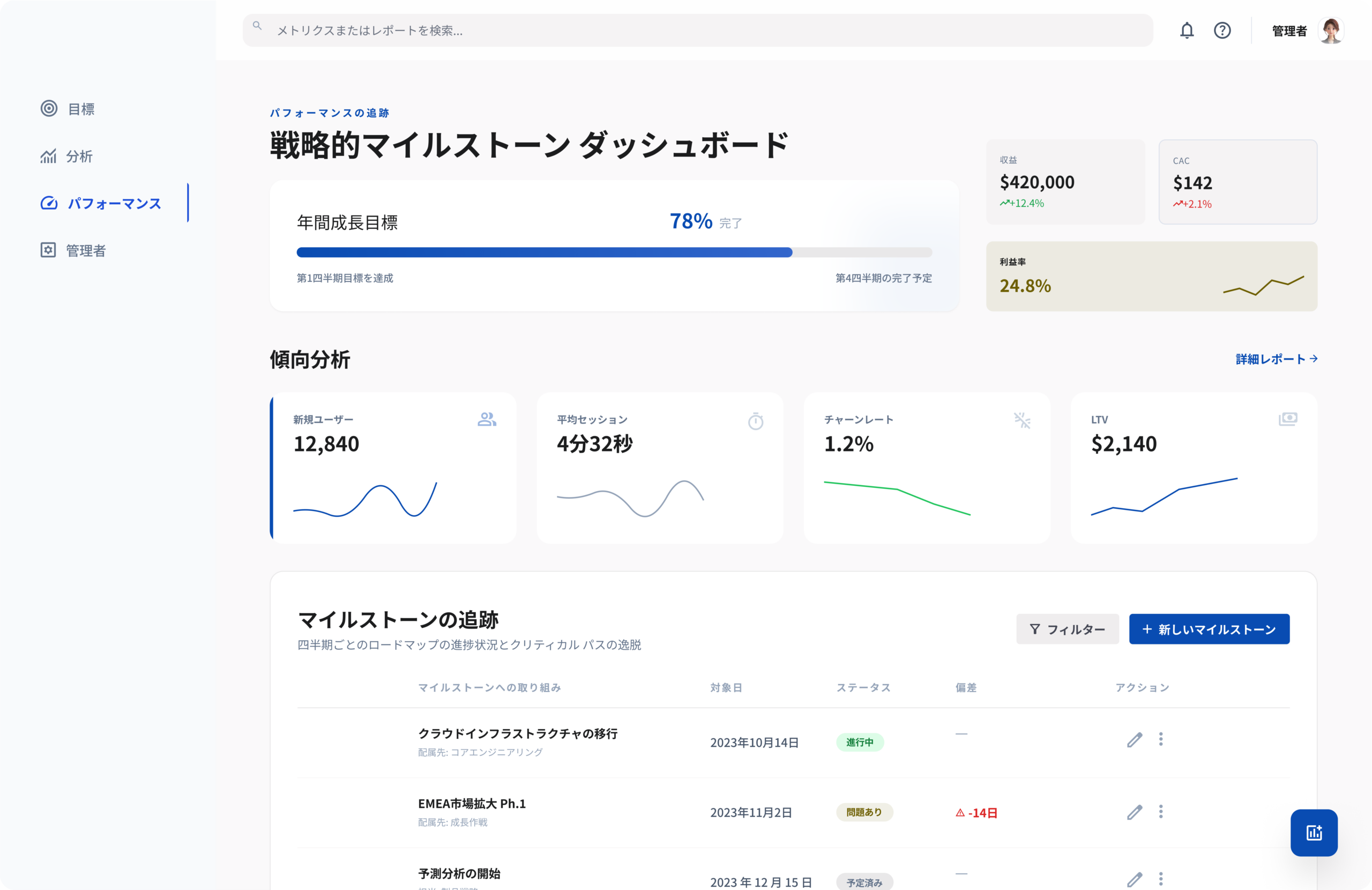
Task: Click the admin profile avatar
Action: [x=1331, y=31]
